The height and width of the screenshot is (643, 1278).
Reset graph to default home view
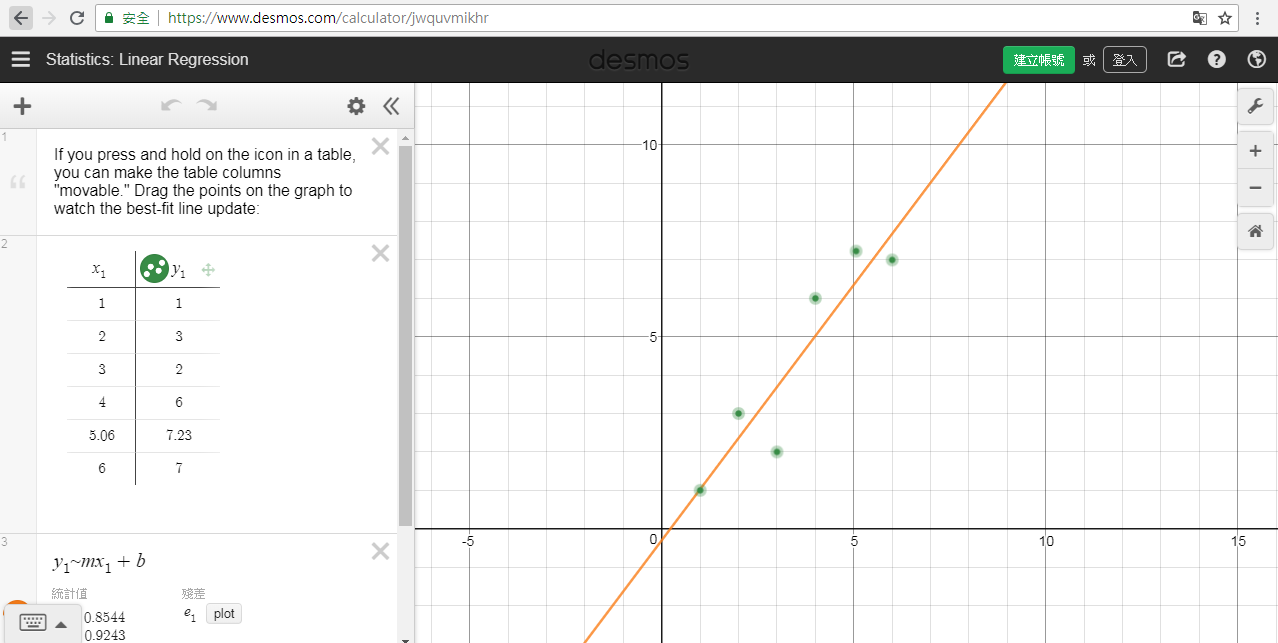coord(1256,231)
